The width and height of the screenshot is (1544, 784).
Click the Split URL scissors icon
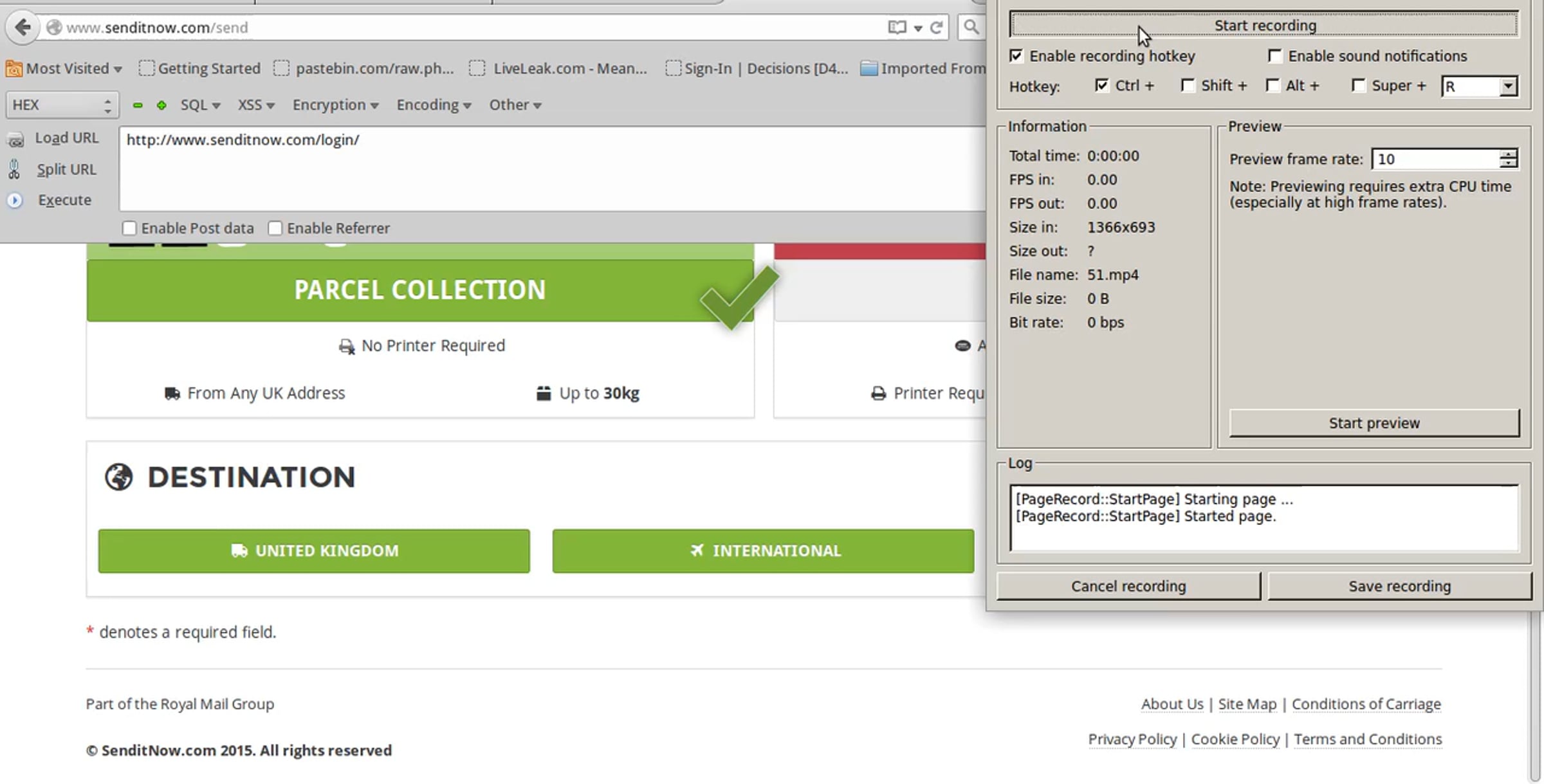14,170
